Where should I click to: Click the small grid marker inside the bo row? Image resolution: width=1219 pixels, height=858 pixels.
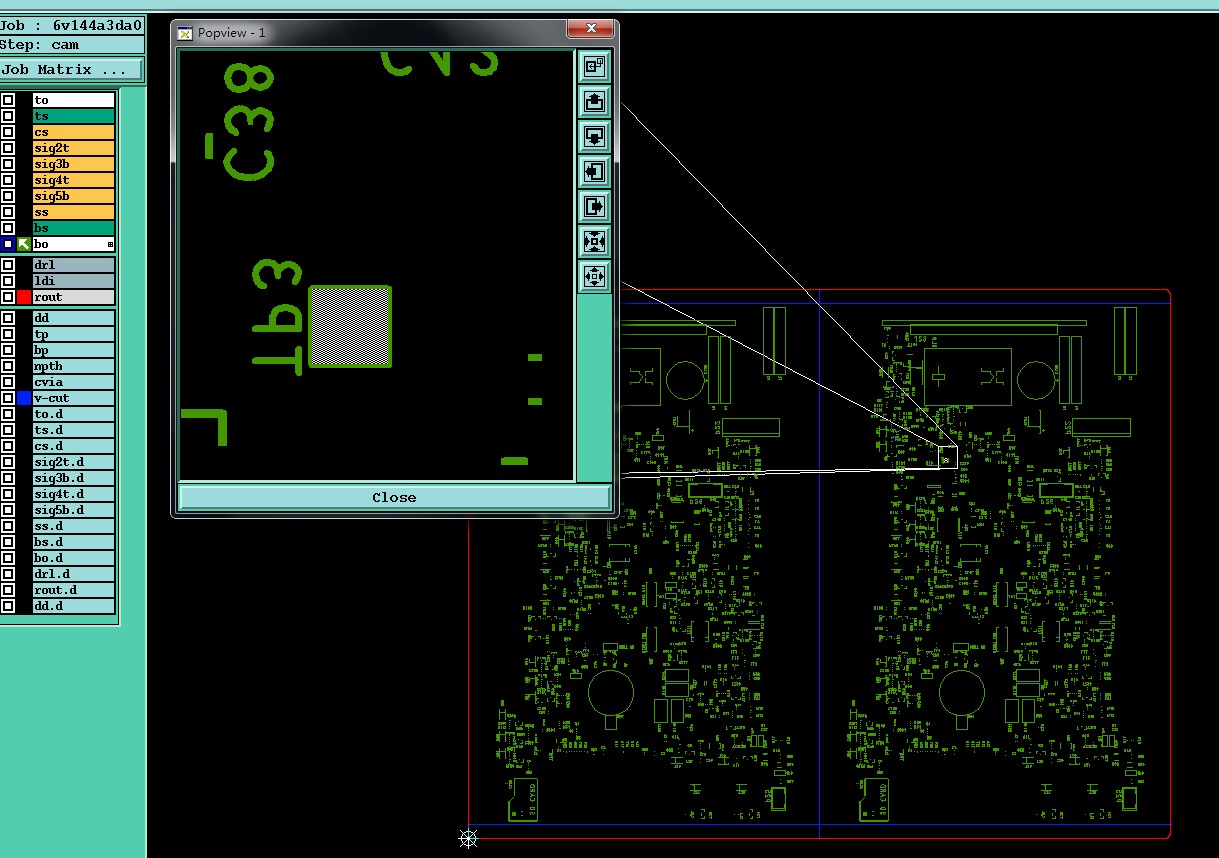[x=110, y=245]
